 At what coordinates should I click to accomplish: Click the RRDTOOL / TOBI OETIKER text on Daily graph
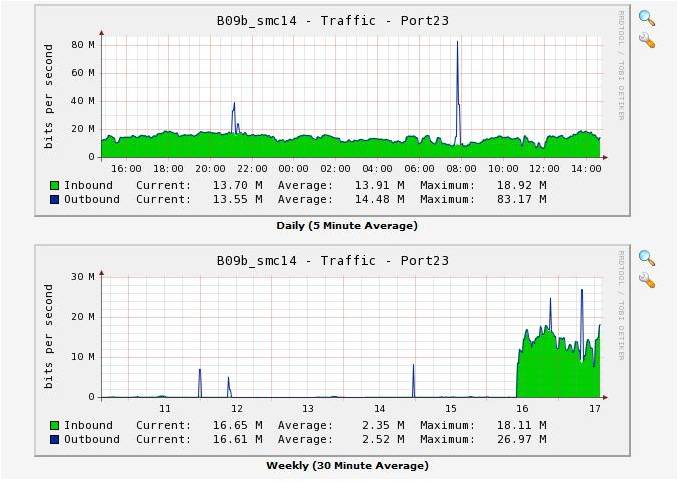point(621,66)
